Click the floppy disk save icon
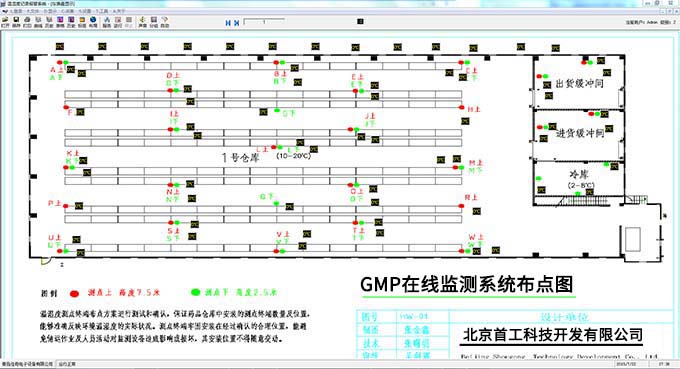This screenshot has width=680, height=369. pyautogui.click(x=16, y=20)
